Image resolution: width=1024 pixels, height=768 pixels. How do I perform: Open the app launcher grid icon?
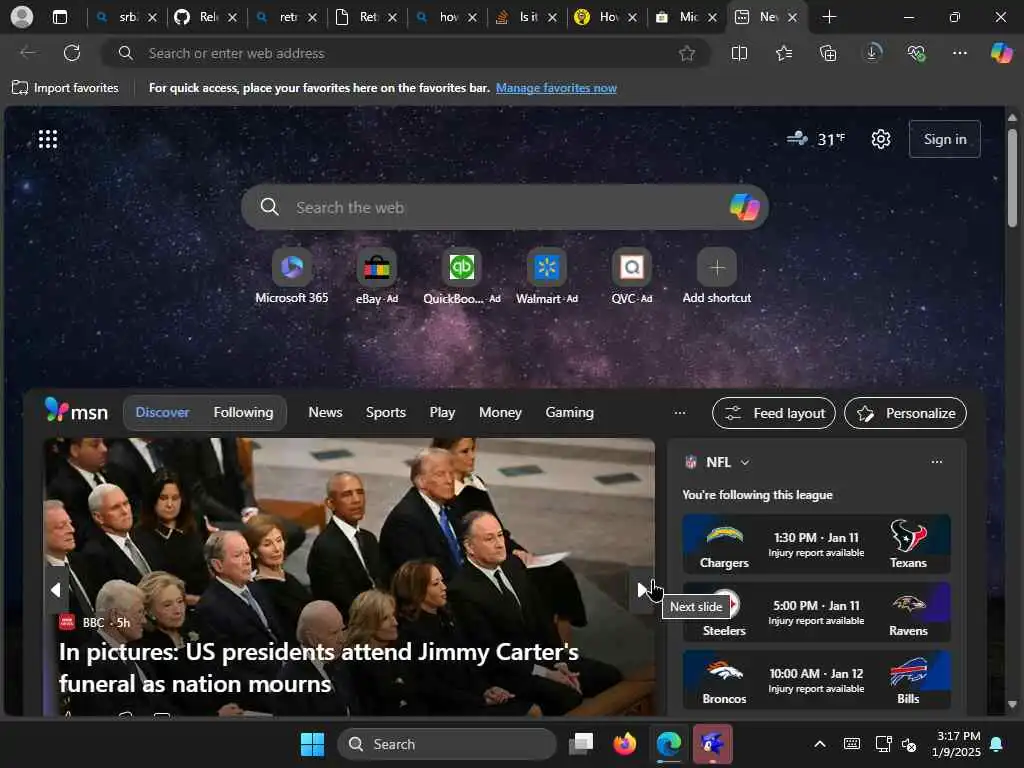pyautogui.click(x=48, y=139)
